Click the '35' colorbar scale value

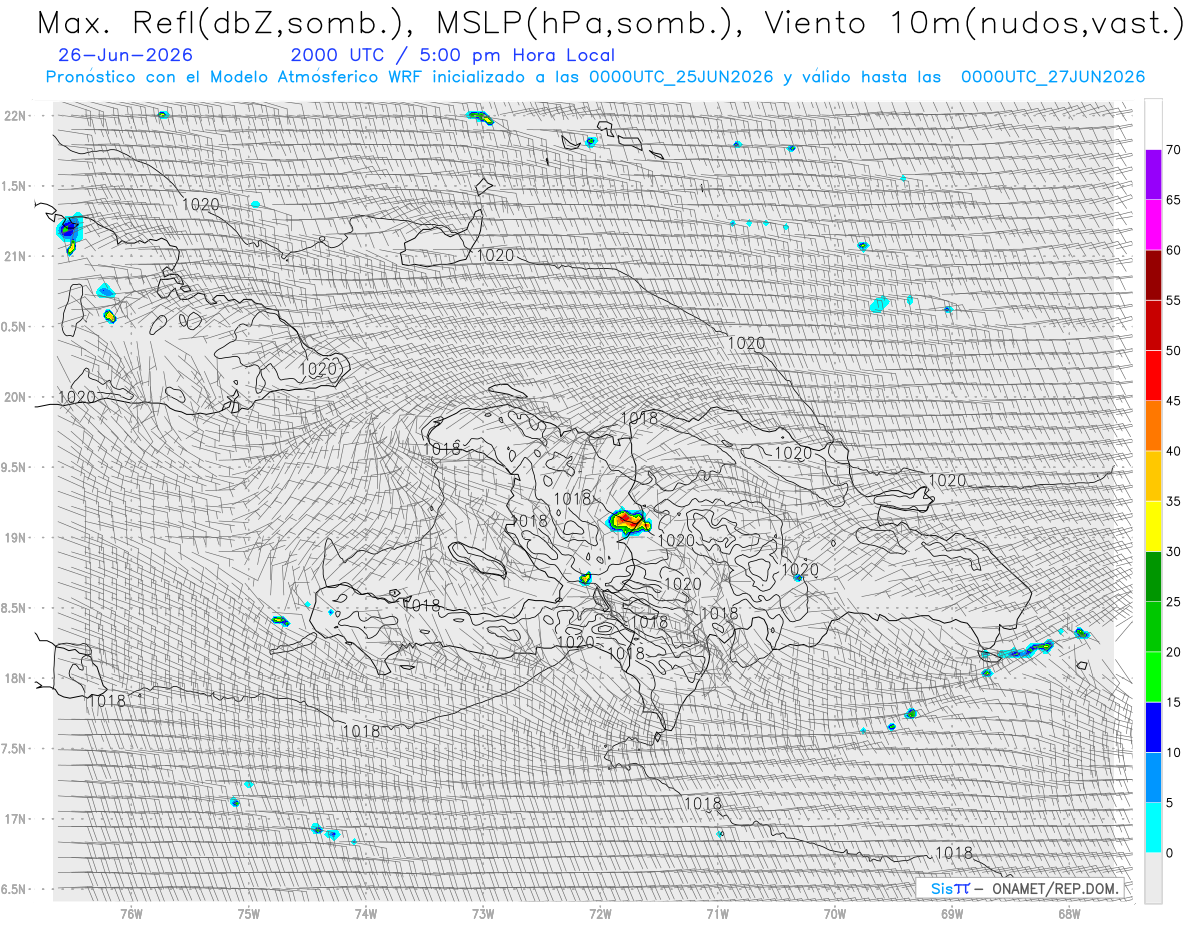pyautogui.click(x=1174, y=501)
